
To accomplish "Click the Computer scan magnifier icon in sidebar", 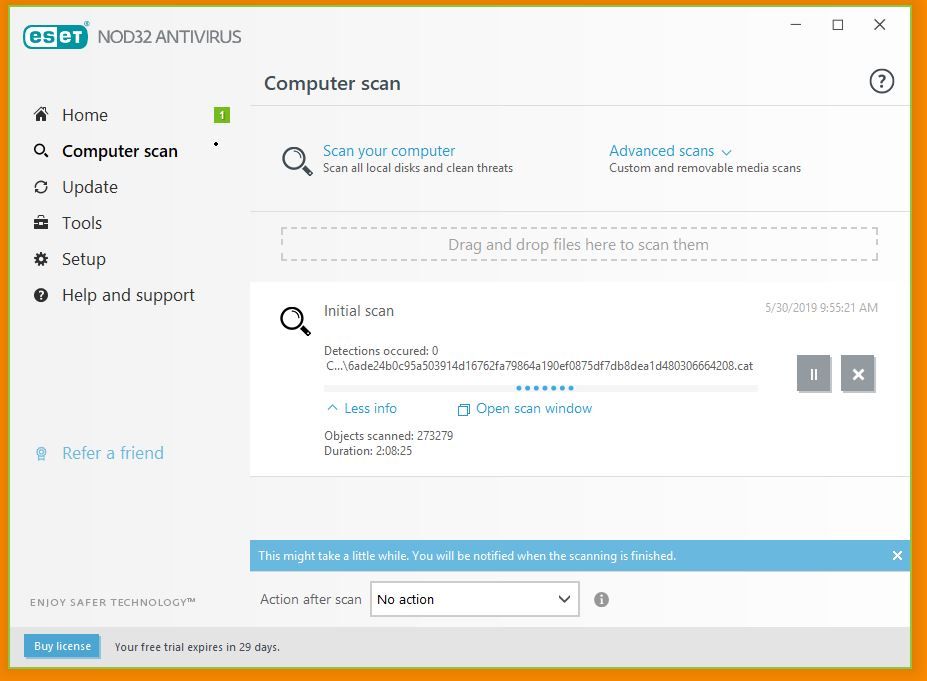I will pyautogui.click(x=41, y=151).
